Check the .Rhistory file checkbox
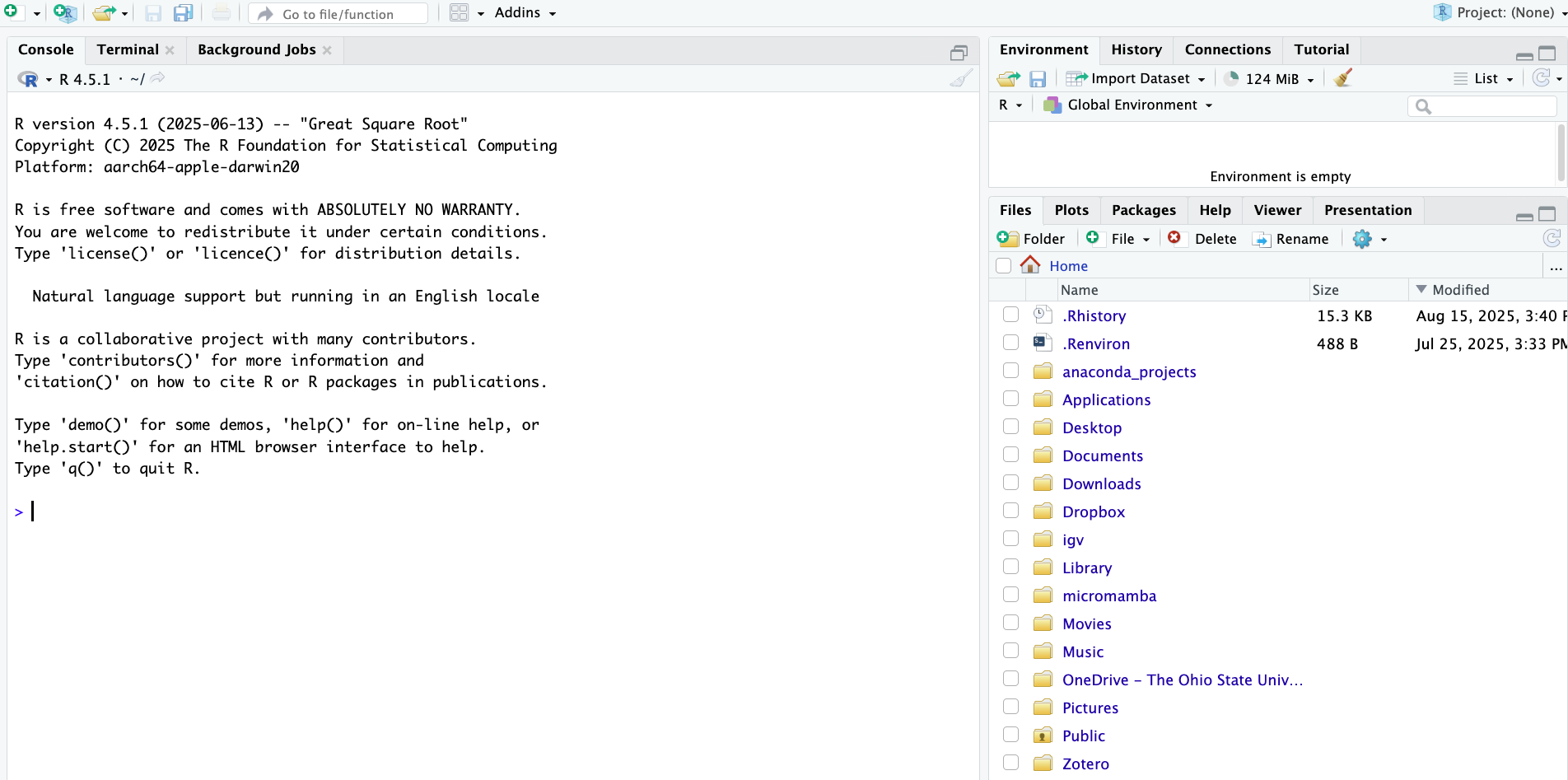This screenshot has width=1568, height=780. pos(1010,315)
